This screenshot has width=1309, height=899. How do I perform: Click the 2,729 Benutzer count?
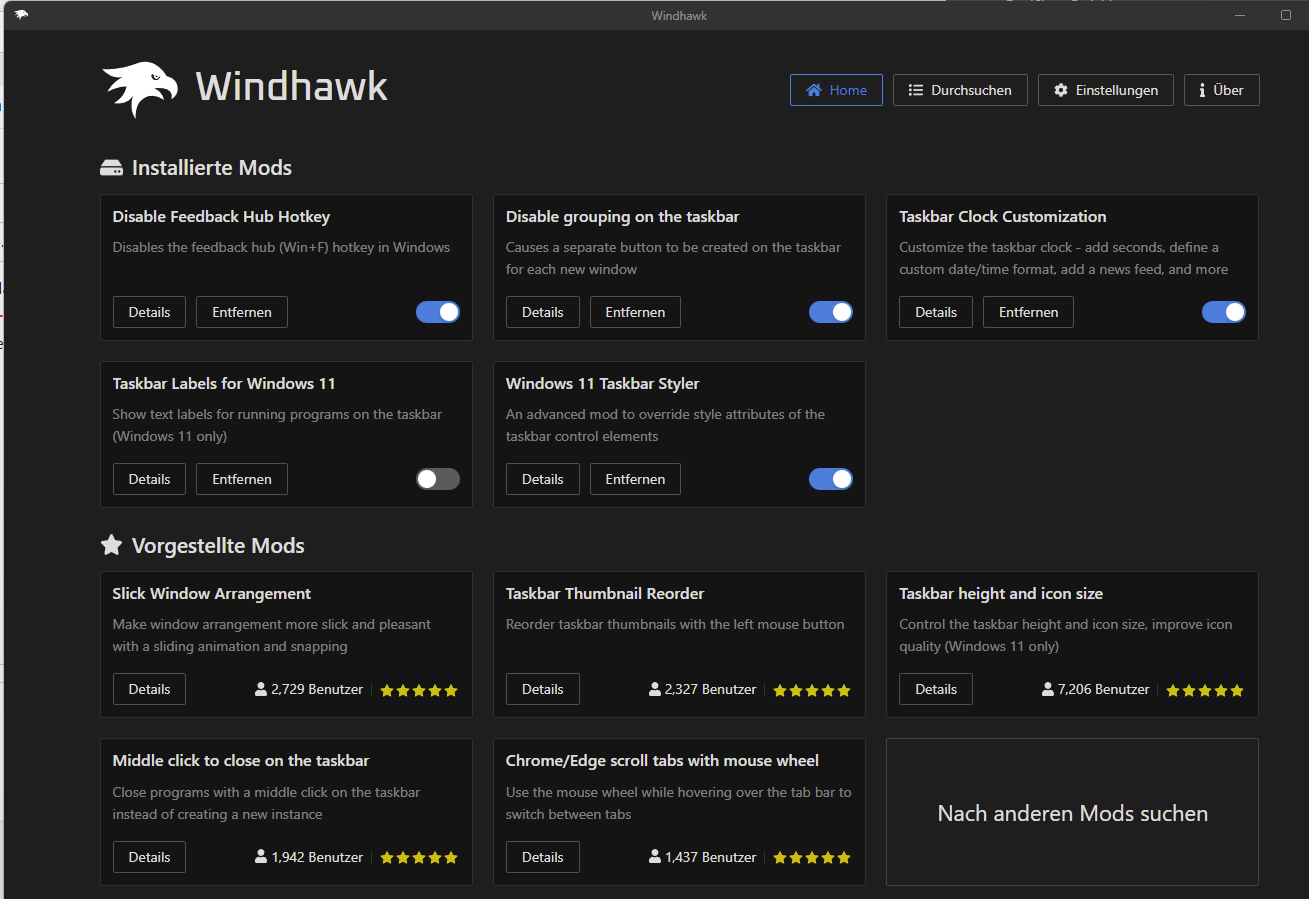[x=317, y=689]
